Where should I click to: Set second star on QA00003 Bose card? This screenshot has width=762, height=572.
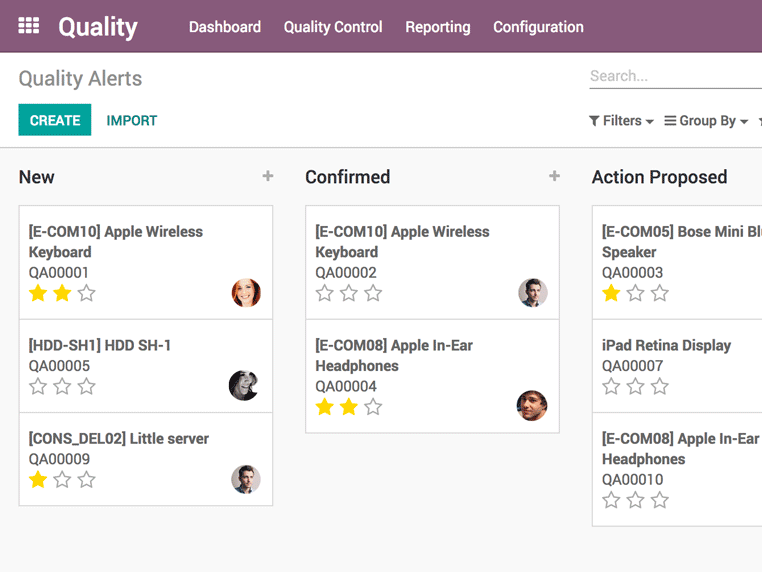635,293
